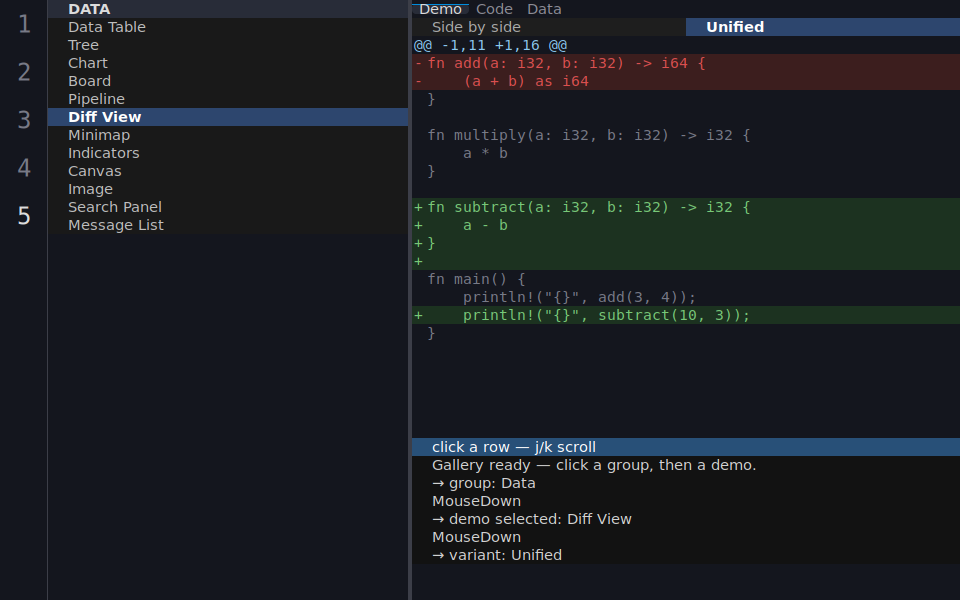Switch to group number 1 in the left rail

pos(24,24)
